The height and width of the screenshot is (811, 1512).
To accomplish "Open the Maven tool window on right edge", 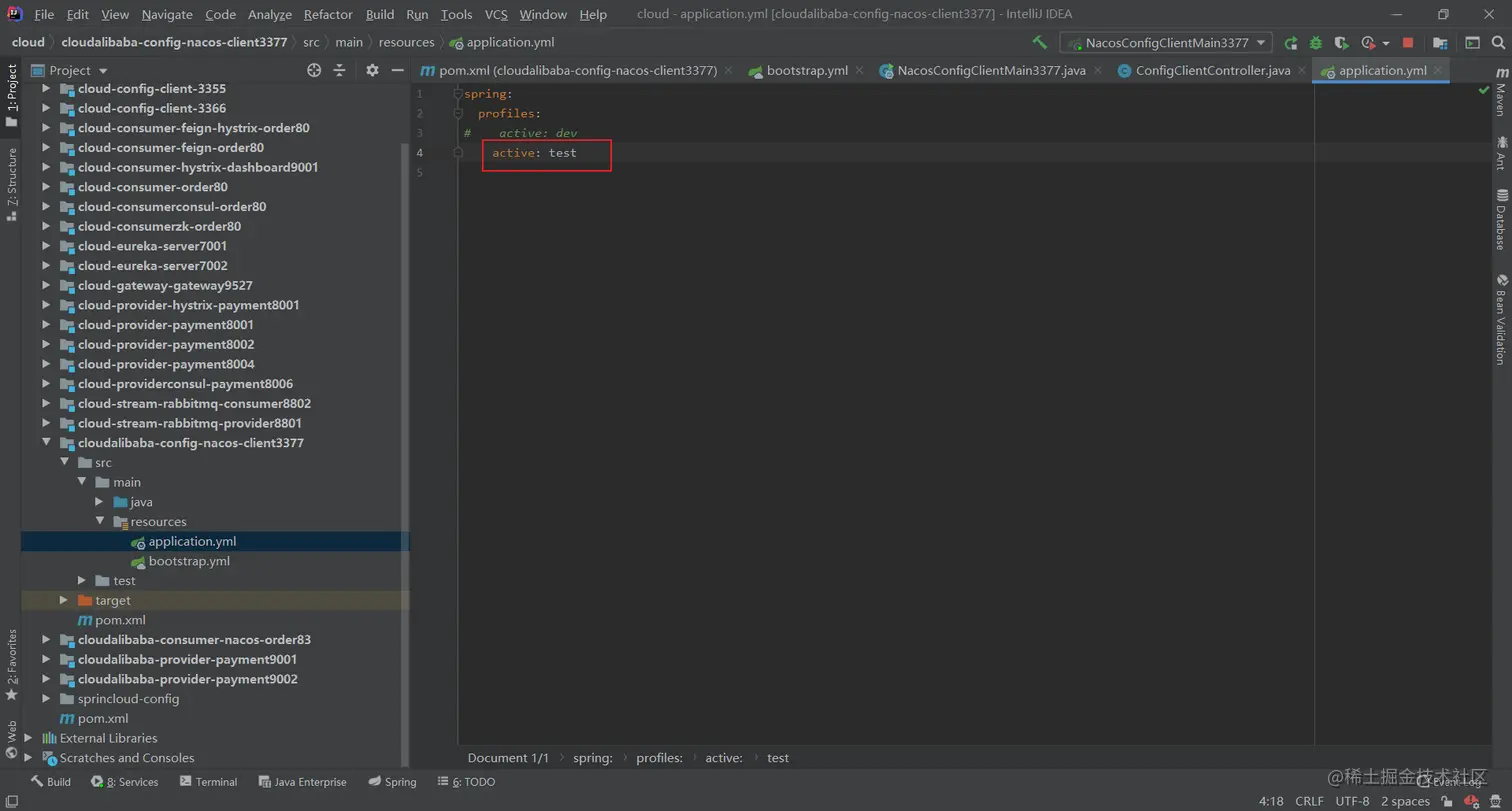I will (x=1501, y=92).
